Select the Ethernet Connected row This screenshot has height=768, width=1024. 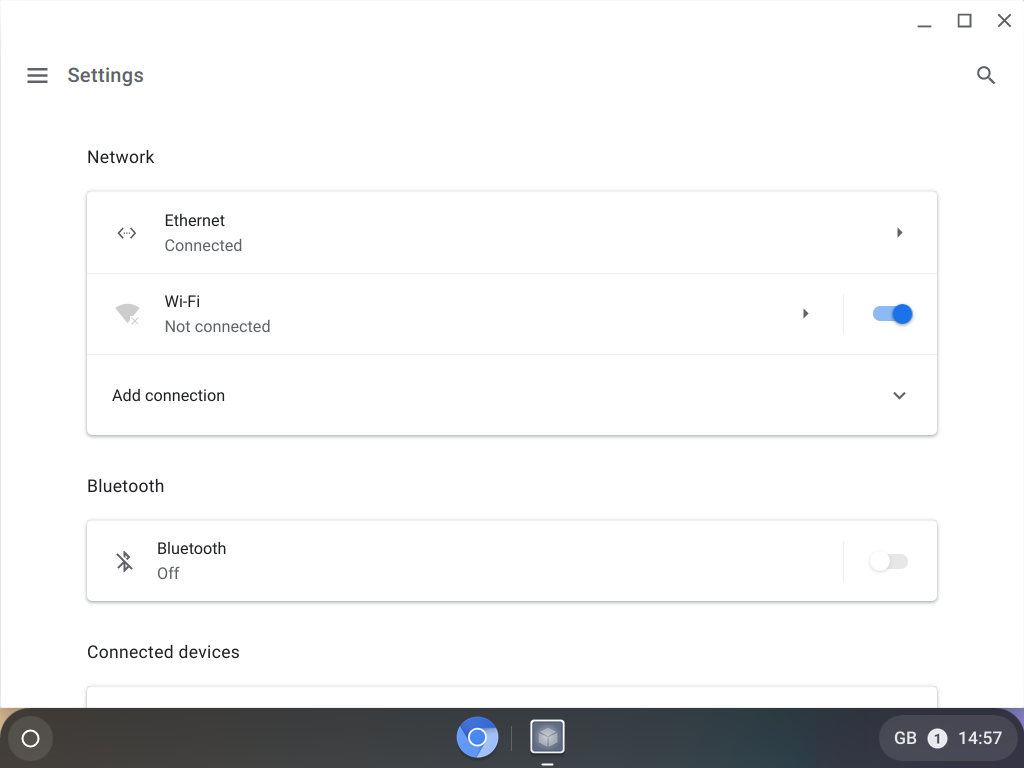[500, 233]
